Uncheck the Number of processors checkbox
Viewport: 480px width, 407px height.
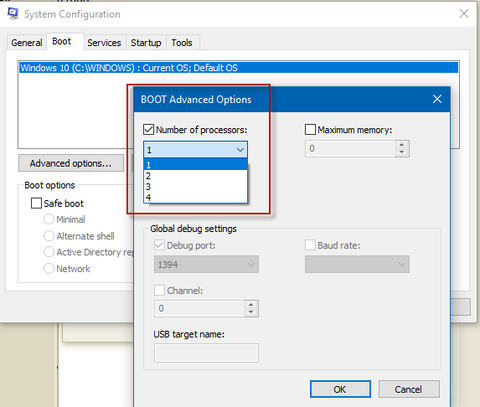pos(148,129)
